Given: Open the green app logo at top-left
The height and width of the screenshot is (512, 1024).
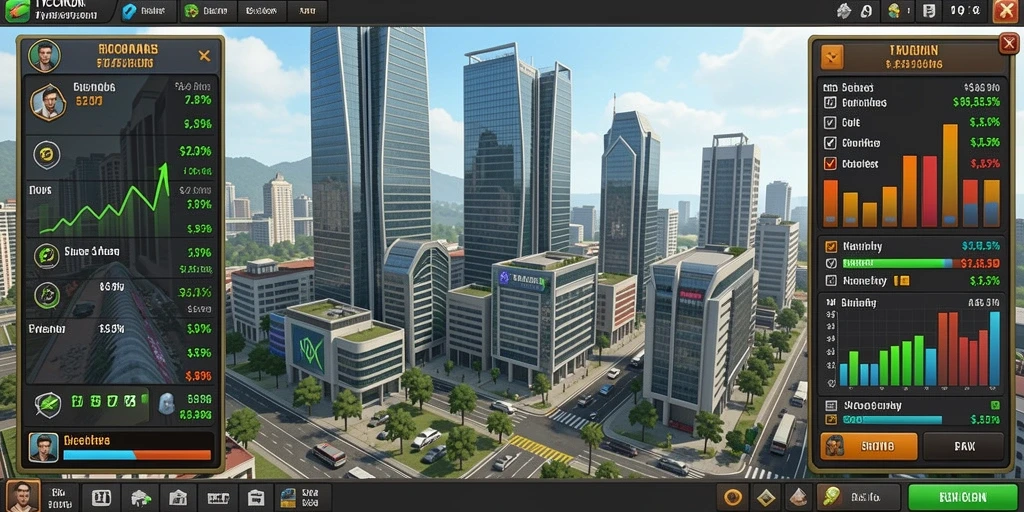Looking at the screenshot, I should tap(17, 11).
